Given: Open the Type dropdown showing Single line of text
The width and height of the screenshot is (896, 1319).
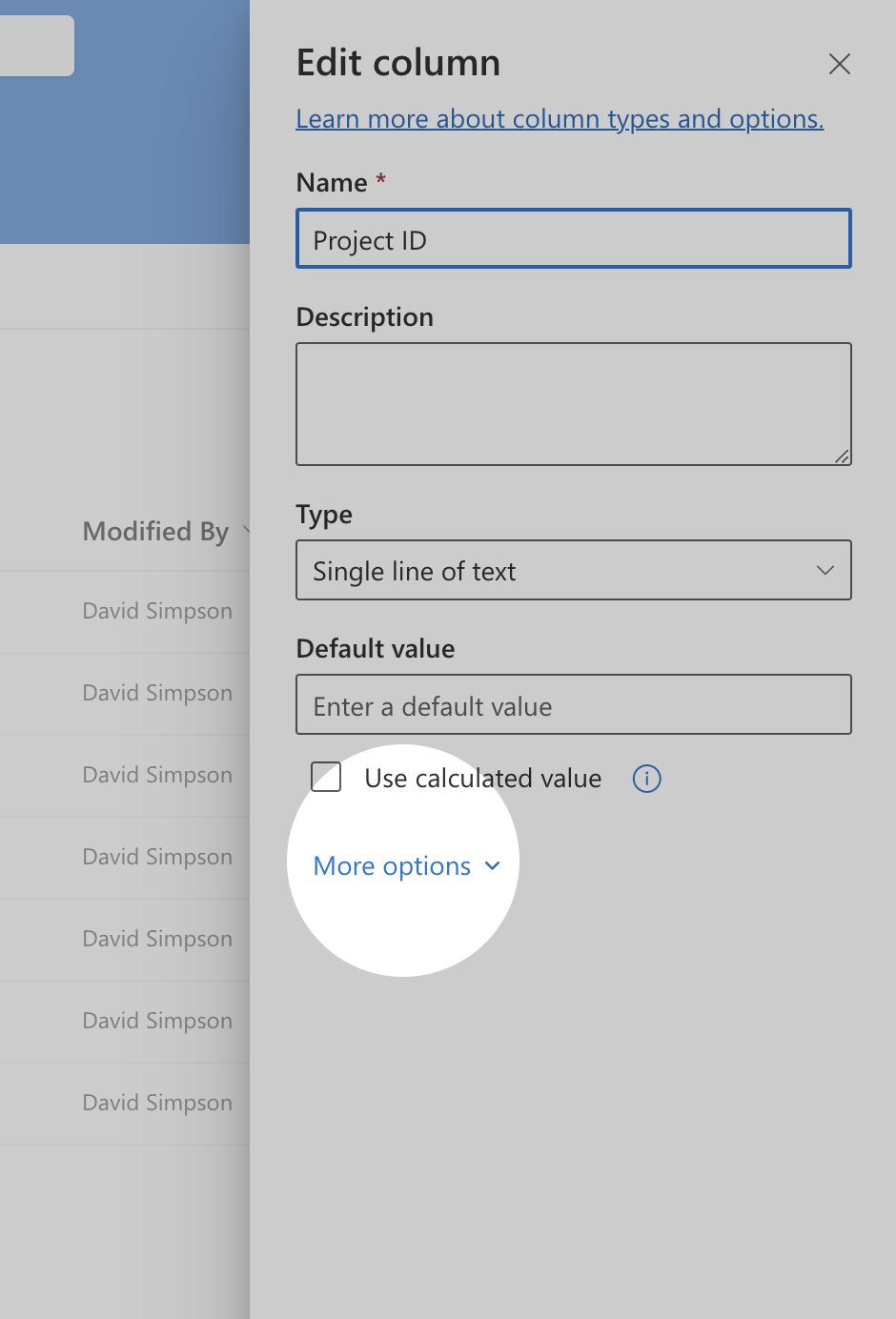Looking at the screenshot, I should click(573, 571).
